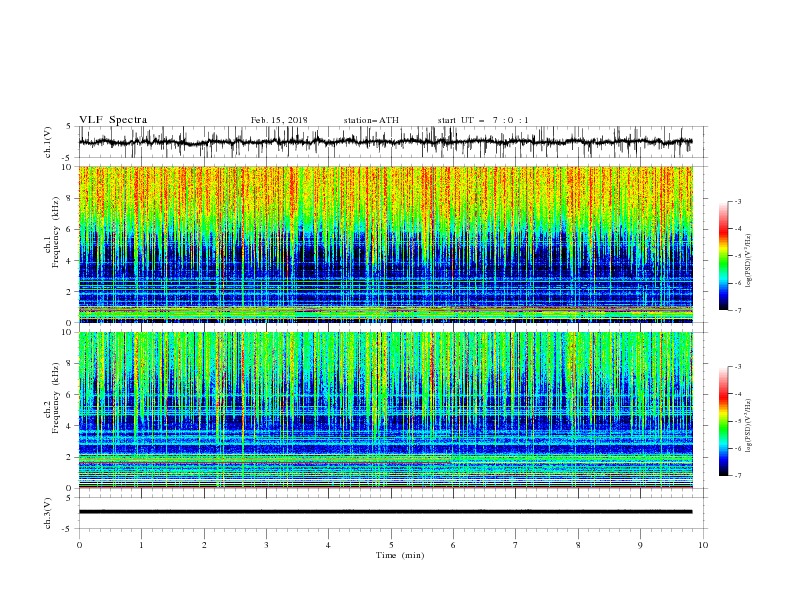Click time axis tick label '3'
The image size is (792, 612).
pyautogui.click(x=266, y=545)
